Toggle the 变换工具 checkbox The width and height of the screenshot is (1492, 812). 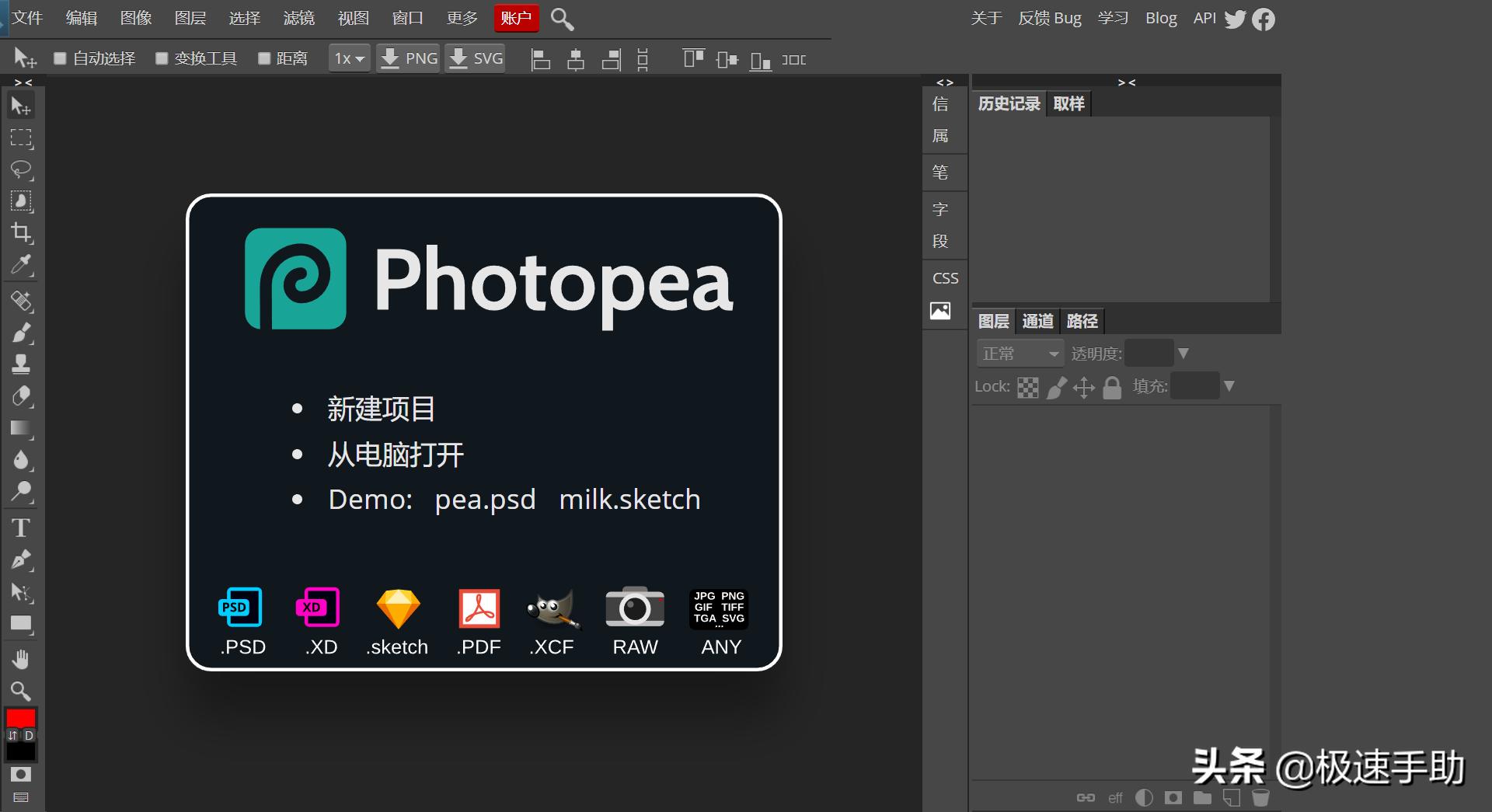click(162, 58)
